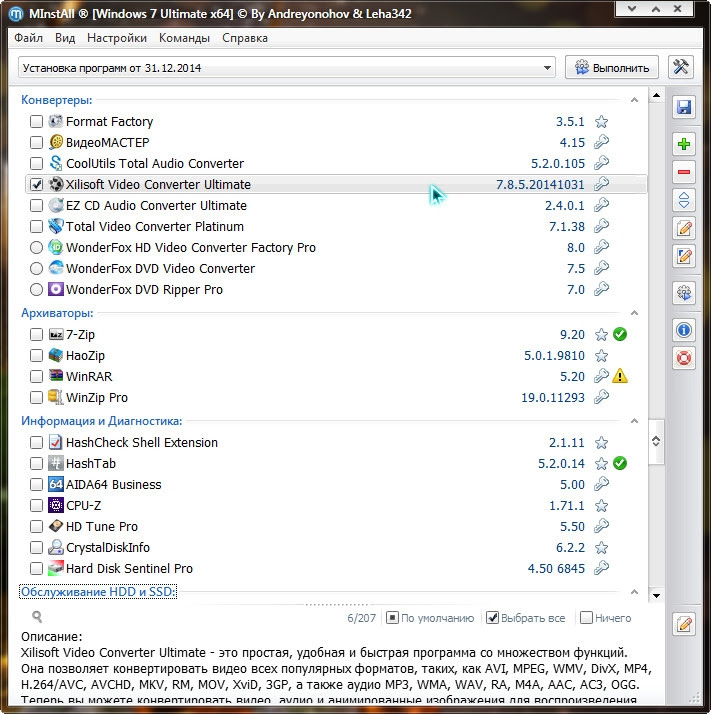Click the star icon for HaoZip

click(601, 356)
